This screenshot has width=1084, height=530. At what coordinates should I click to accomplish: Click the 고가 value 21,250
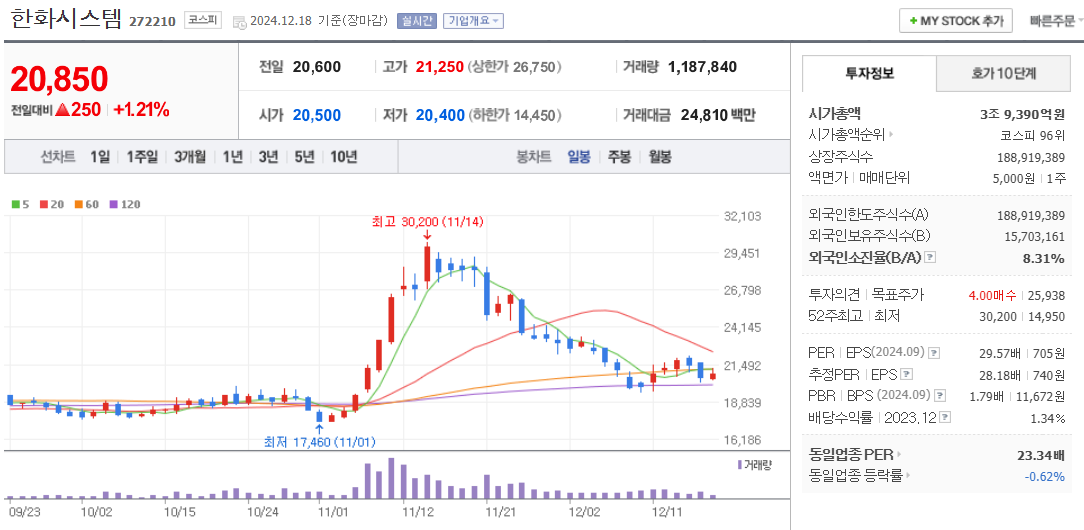click(x=440, y=67)
